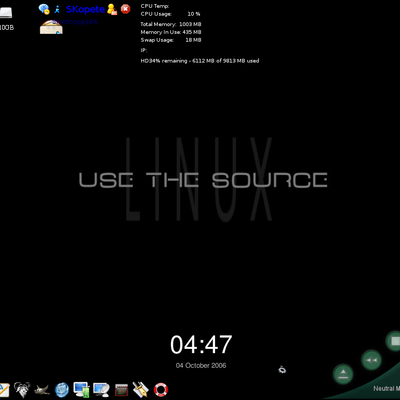This screenshot has width=400, height=400.
Task: Click the Total Memory 1003 MB line
Action: click(171, 24)
